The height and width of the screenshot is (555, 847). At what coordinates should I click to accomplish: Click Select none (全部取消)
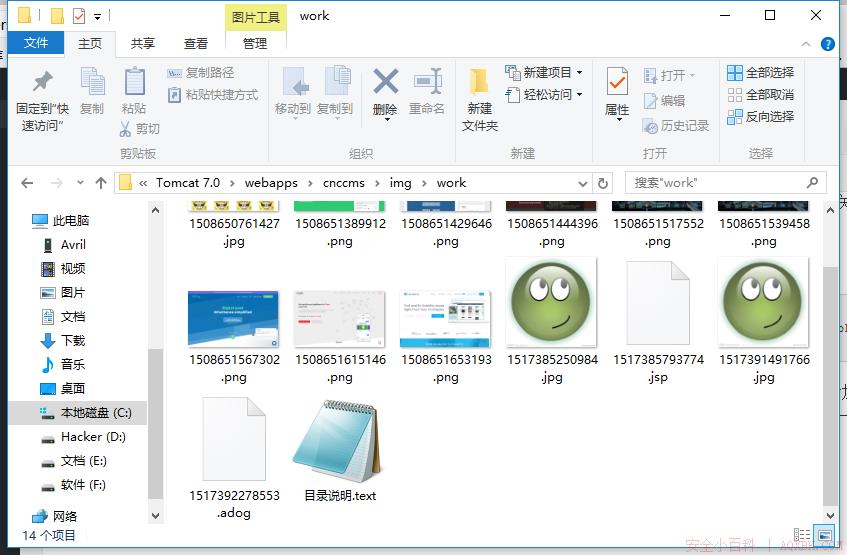click(761, 95)
